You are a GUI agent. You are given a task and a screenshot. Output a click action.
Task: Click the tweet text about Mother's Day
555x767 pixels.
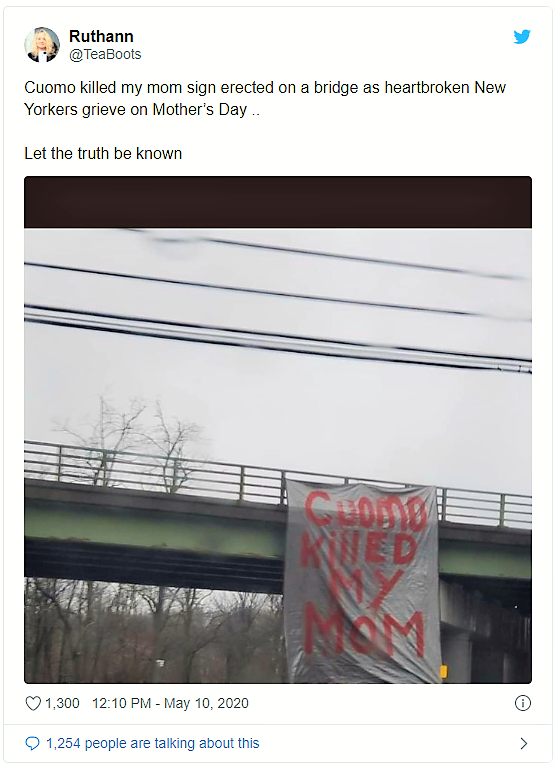tap(265, 98)
